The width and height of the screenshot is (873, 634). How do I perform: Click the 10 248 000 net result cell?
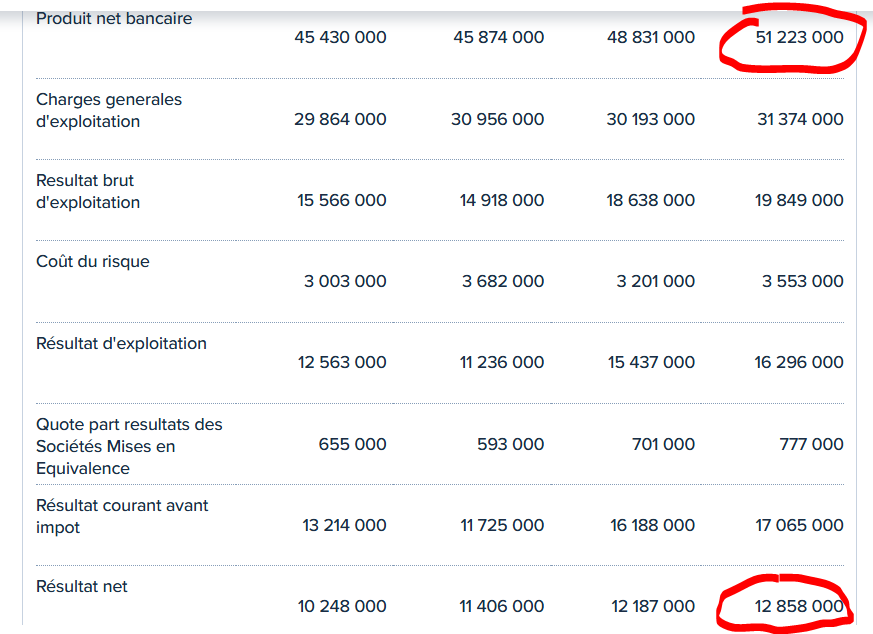342,606
